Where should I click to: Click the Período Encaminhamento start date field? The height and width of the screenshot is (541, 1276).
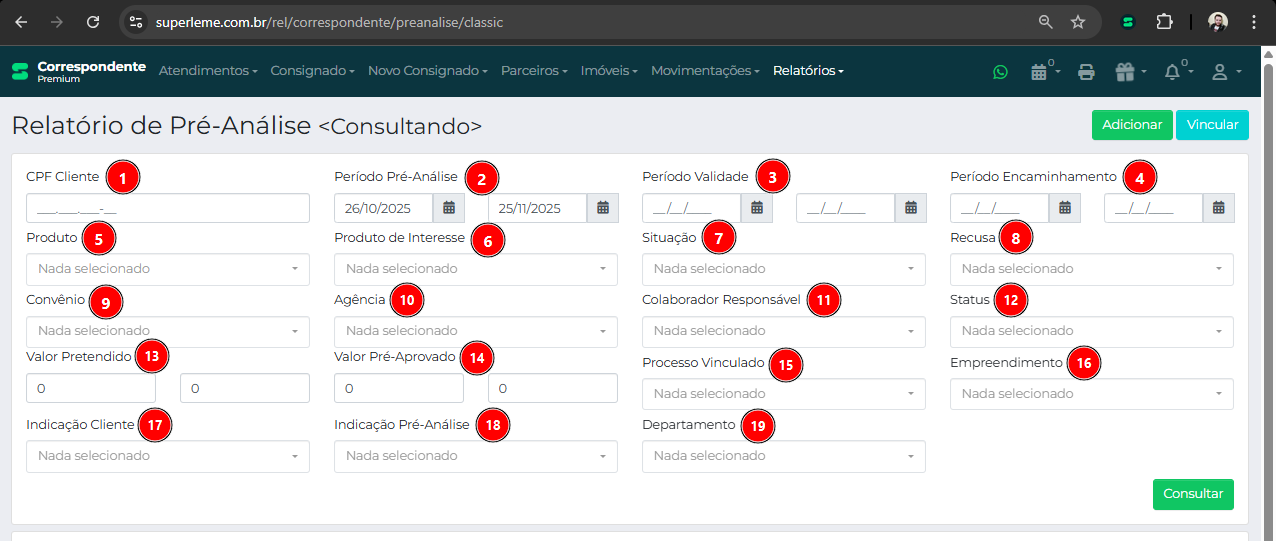pyautogui.click(x=1000, y=208)
